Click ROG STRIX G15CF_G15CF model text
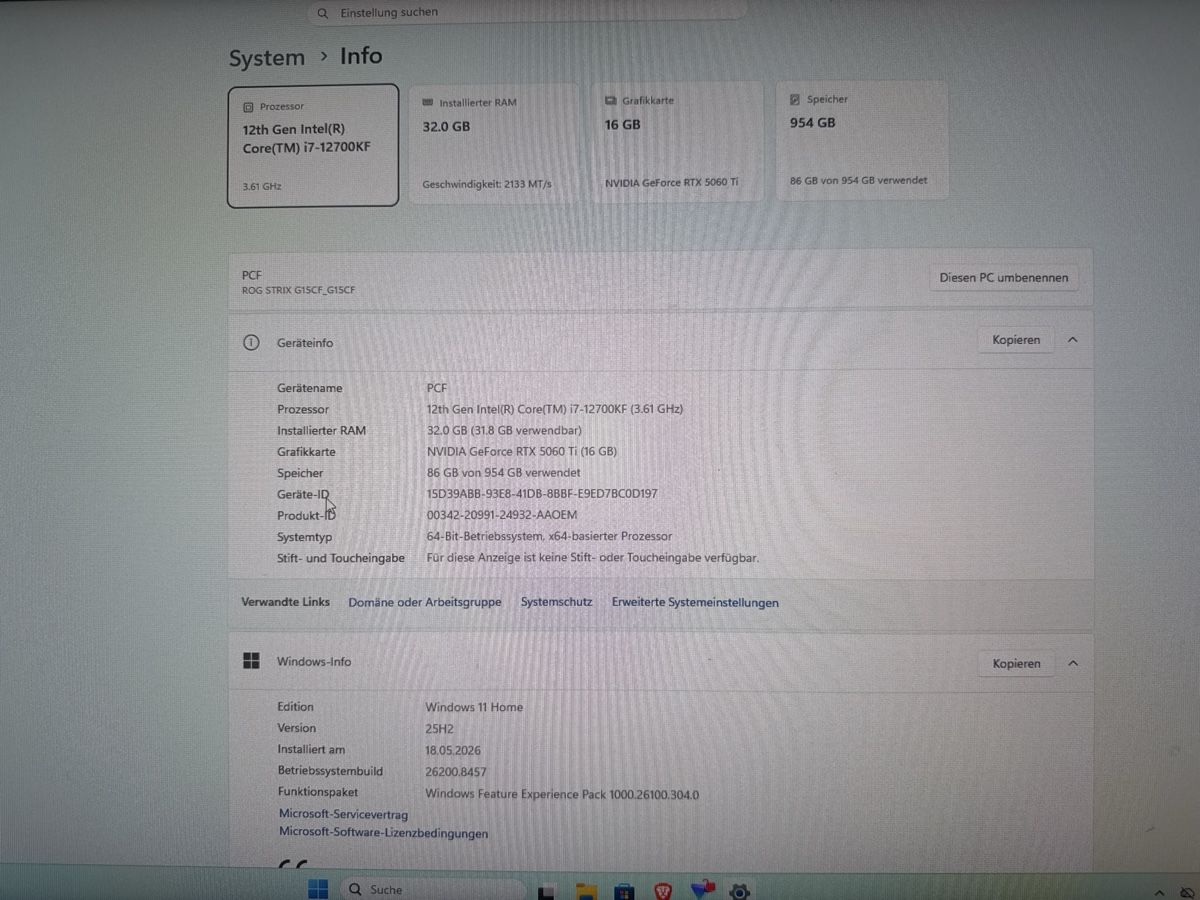The image size is (1200, 900). 298,290
